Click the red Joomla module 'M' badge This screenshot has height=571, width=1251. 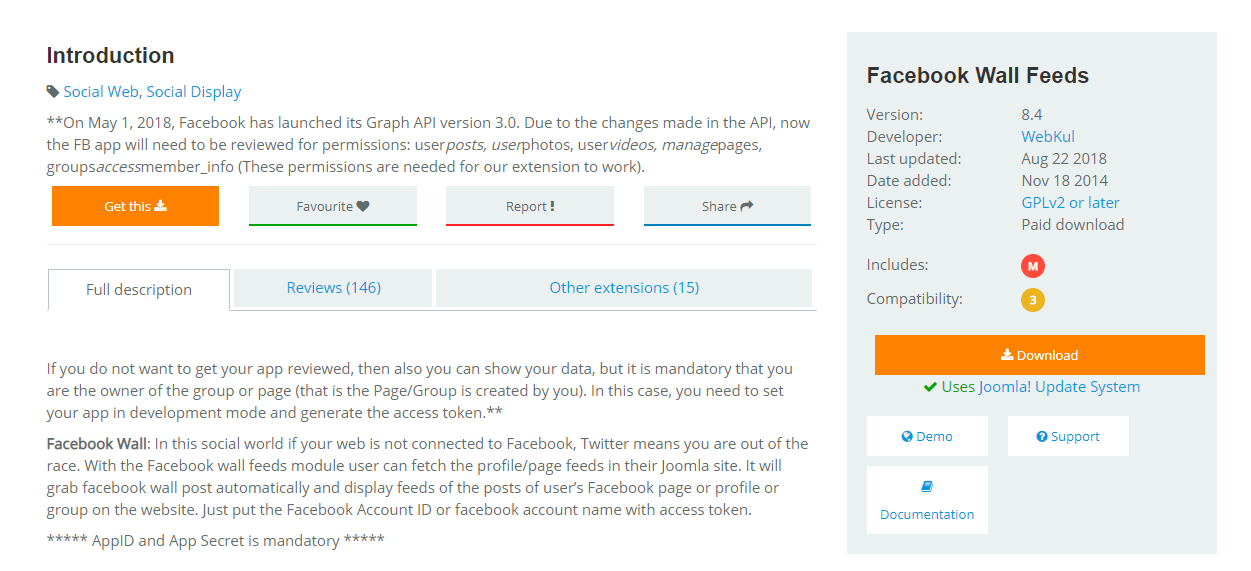click(1033, 266)
